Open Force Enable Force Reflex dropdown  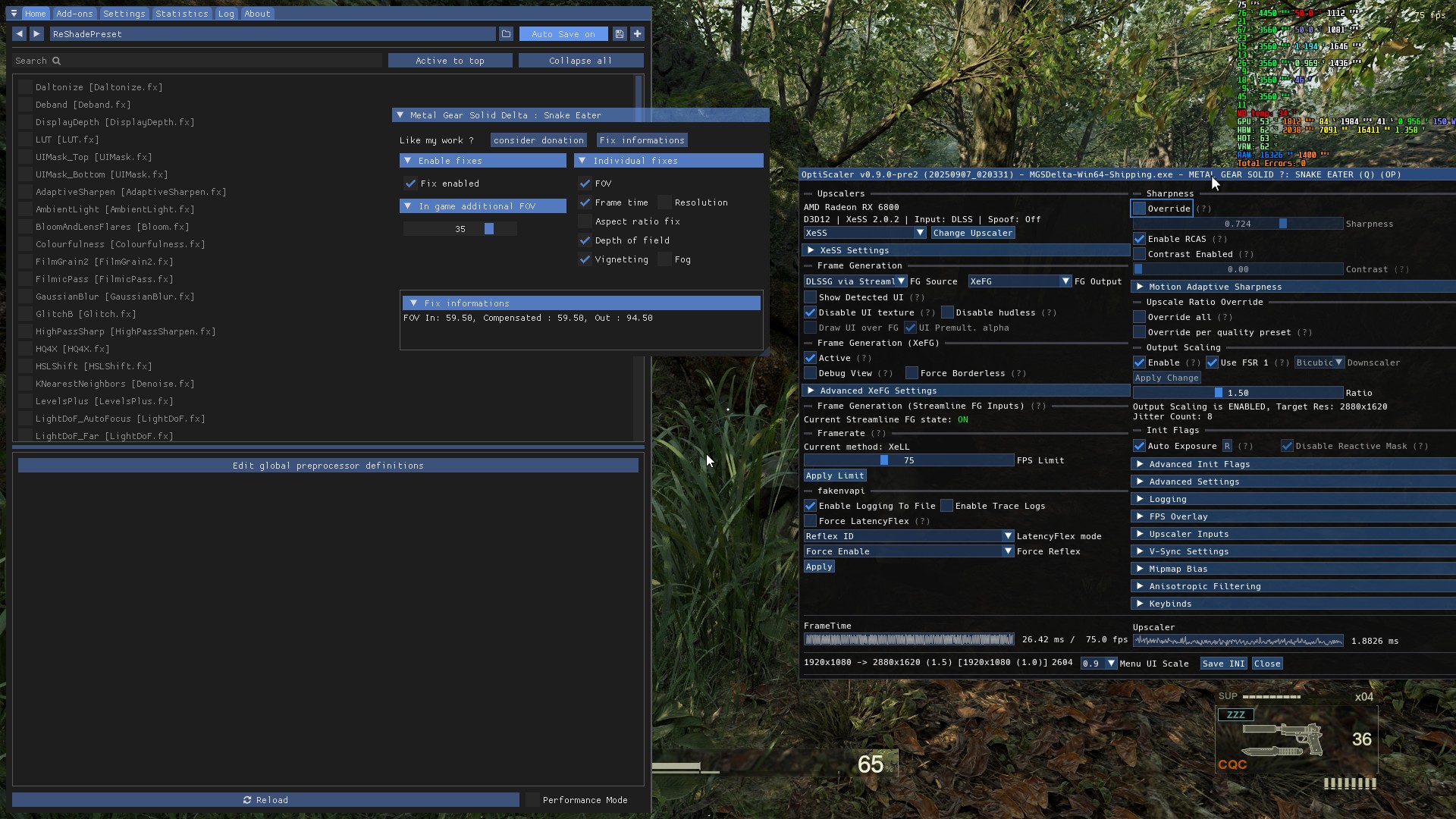point(908,551)
